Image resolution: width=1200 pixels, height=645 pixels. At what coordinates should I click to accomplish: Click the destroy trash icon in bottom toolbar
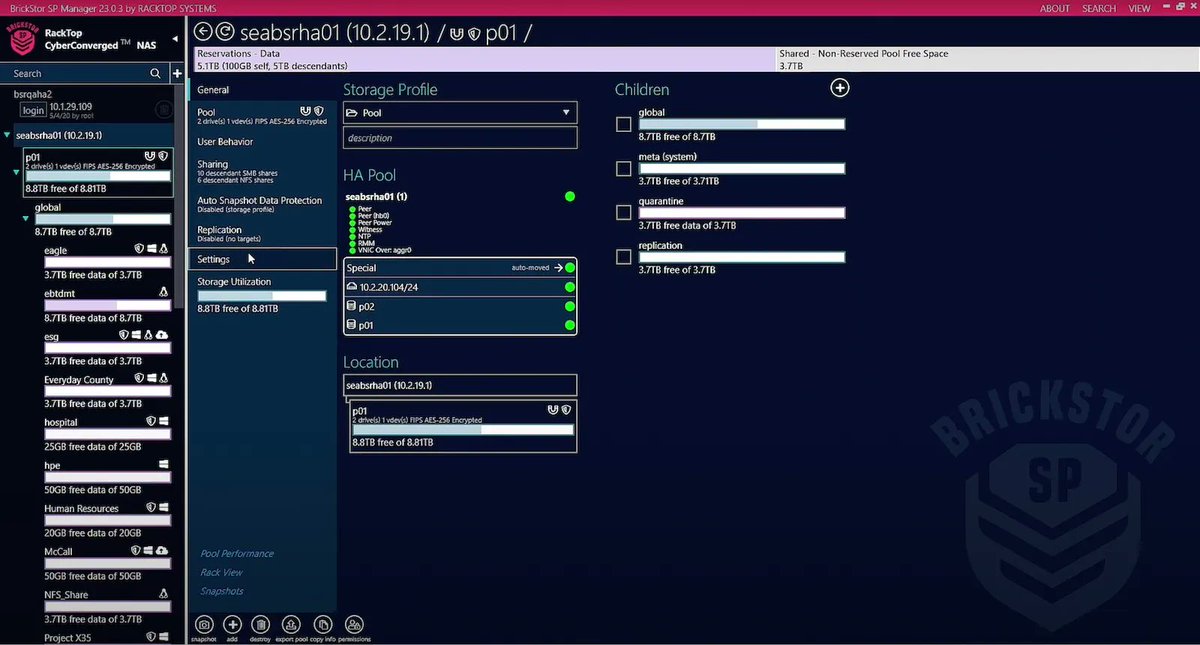(x=261, y=624)
